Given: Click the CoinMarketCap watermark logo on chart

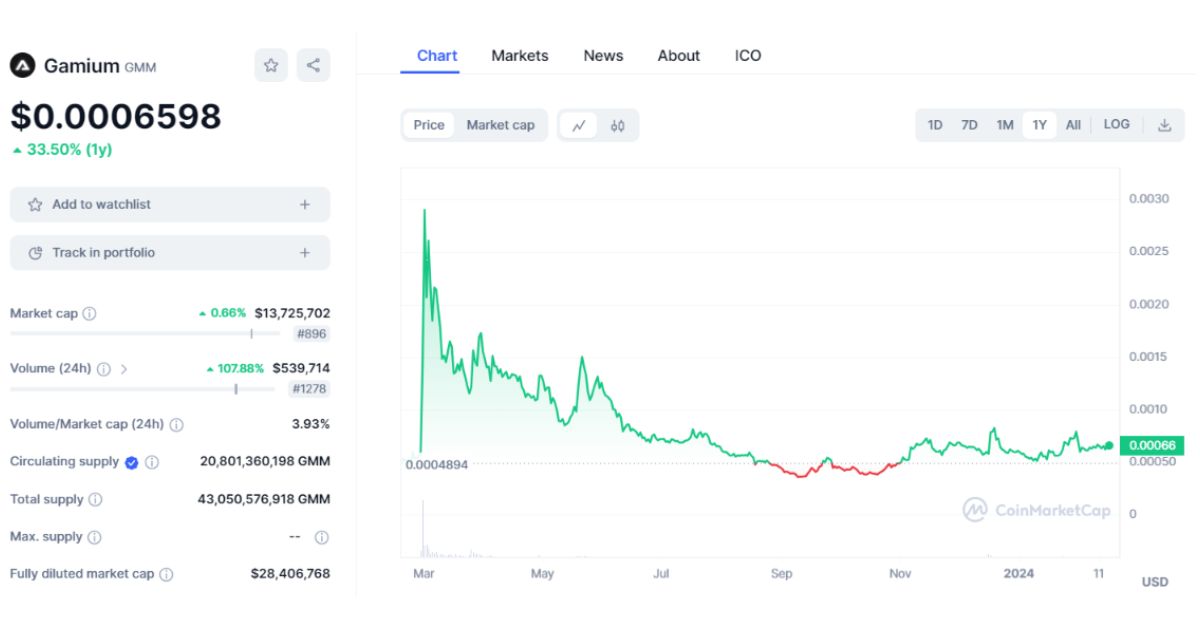Looking at the screenshot, I should point(1036,510).
